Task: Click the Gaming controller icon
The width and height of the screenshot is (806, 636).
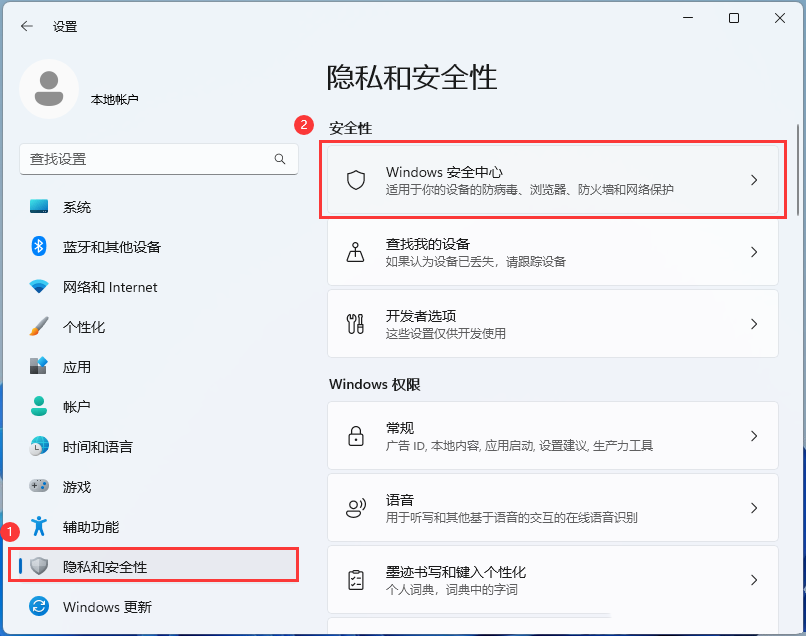Action: tap(38, 487)
